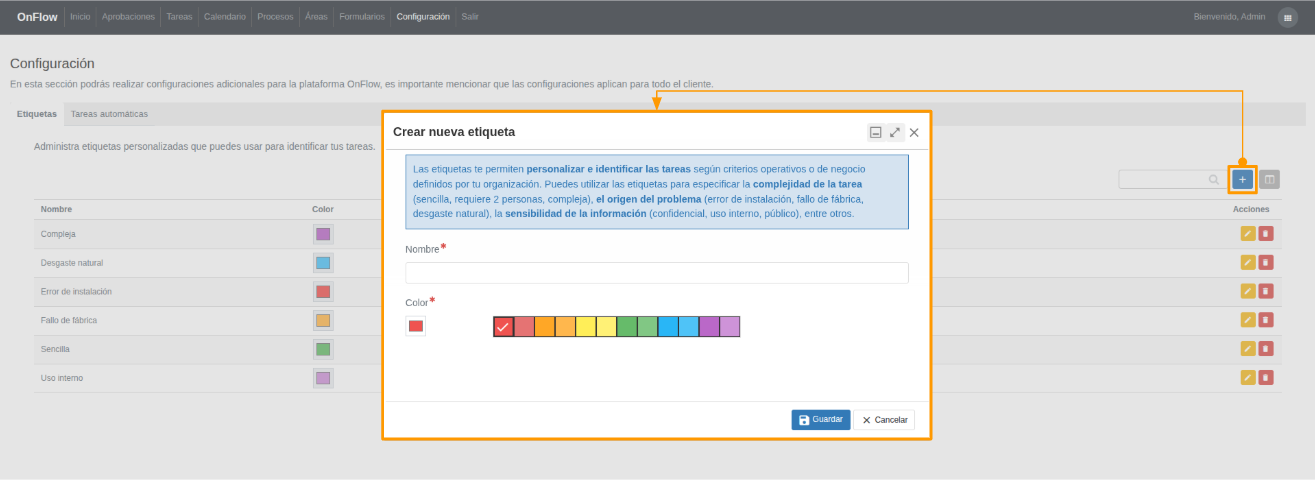The height and width of the screenshot is (483, 1315).
Task: Delete the Desgaste natural label
Action: point(1266,262)
